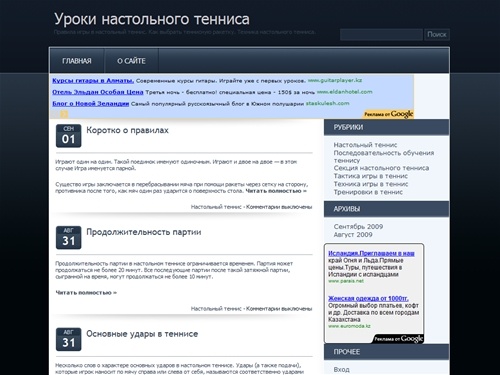Select Тактика игры в теннис category

[371, 176]
